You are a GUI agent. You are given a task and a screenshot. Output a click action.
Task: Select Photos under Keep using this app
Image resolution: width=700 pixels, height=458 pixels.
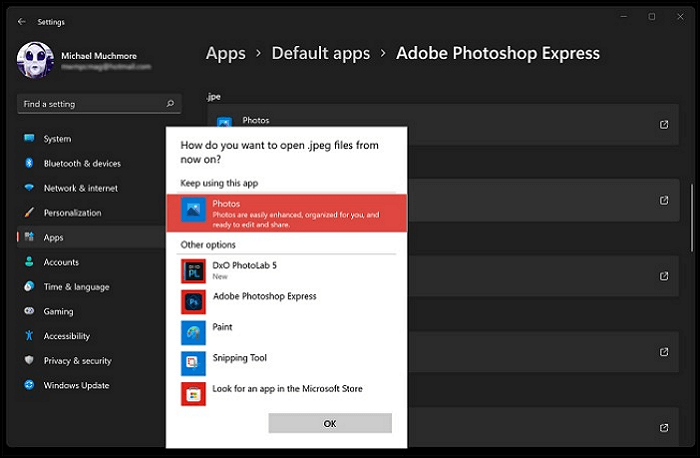[x=287, y=213]
